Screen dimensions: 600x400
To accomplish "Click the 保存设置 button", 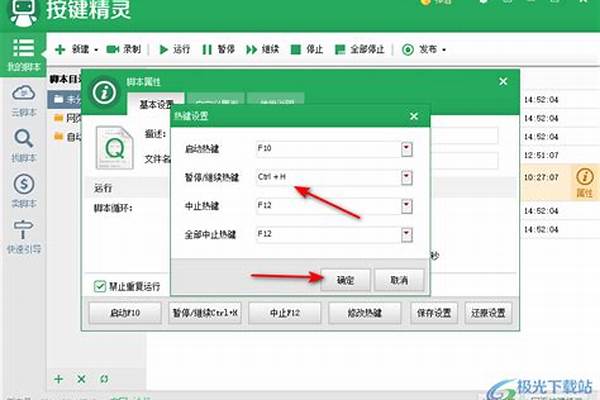I will 434,313.
